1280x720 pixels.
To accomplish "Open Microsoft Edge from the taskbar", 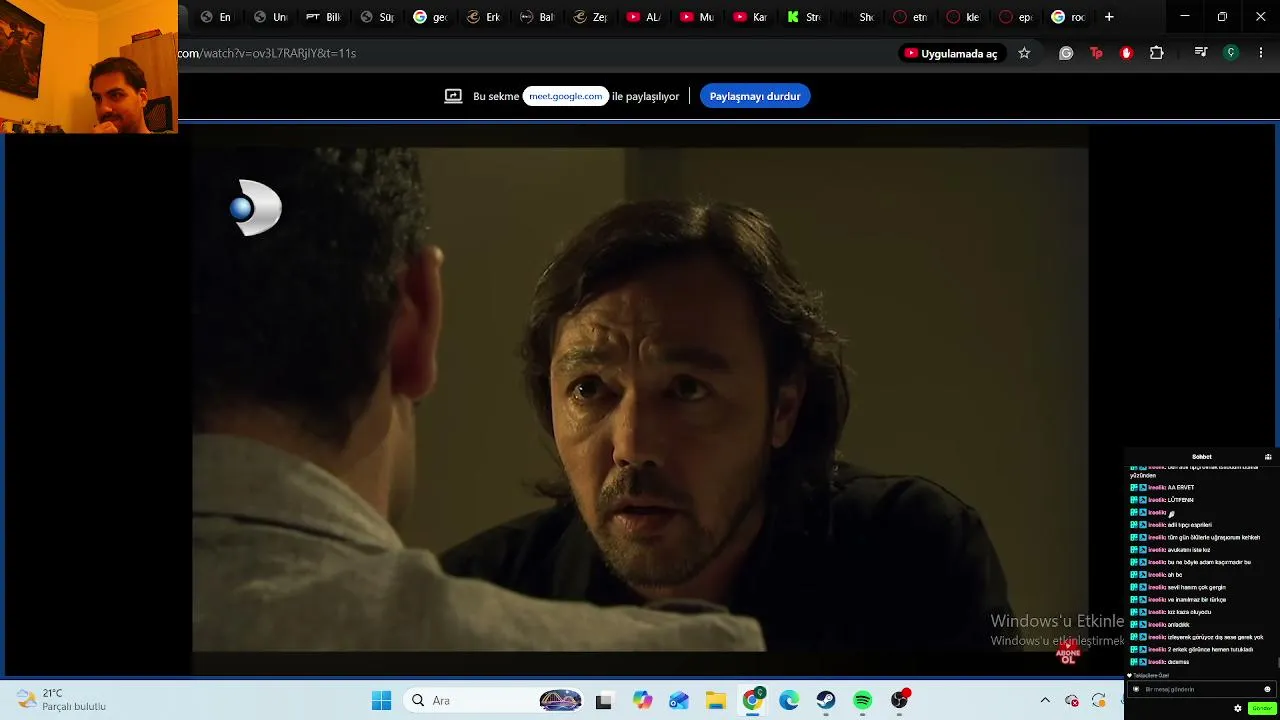I will pyautogui.click(x=789, y=701).
